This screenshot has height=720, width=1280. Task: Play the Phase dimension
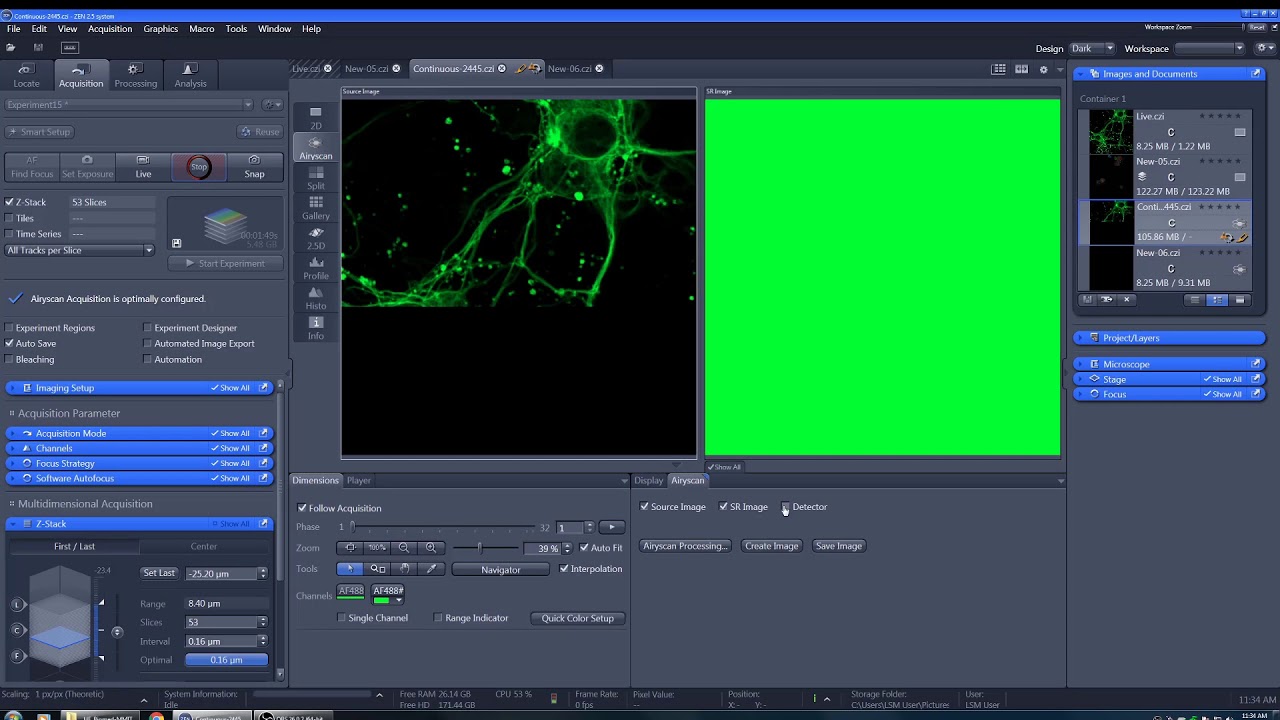point(612,527)
